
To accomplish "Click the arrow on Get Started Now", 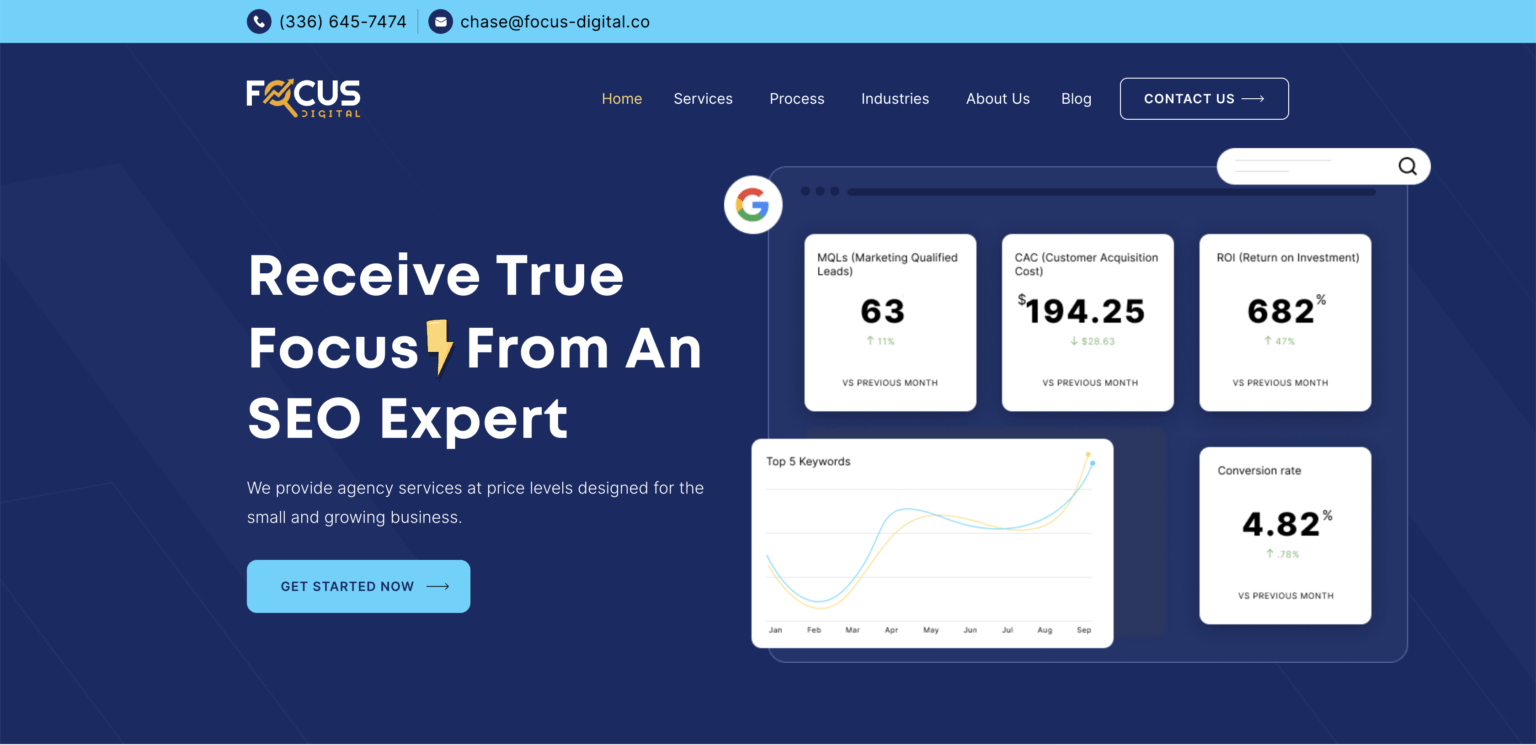I will (438, 587).
